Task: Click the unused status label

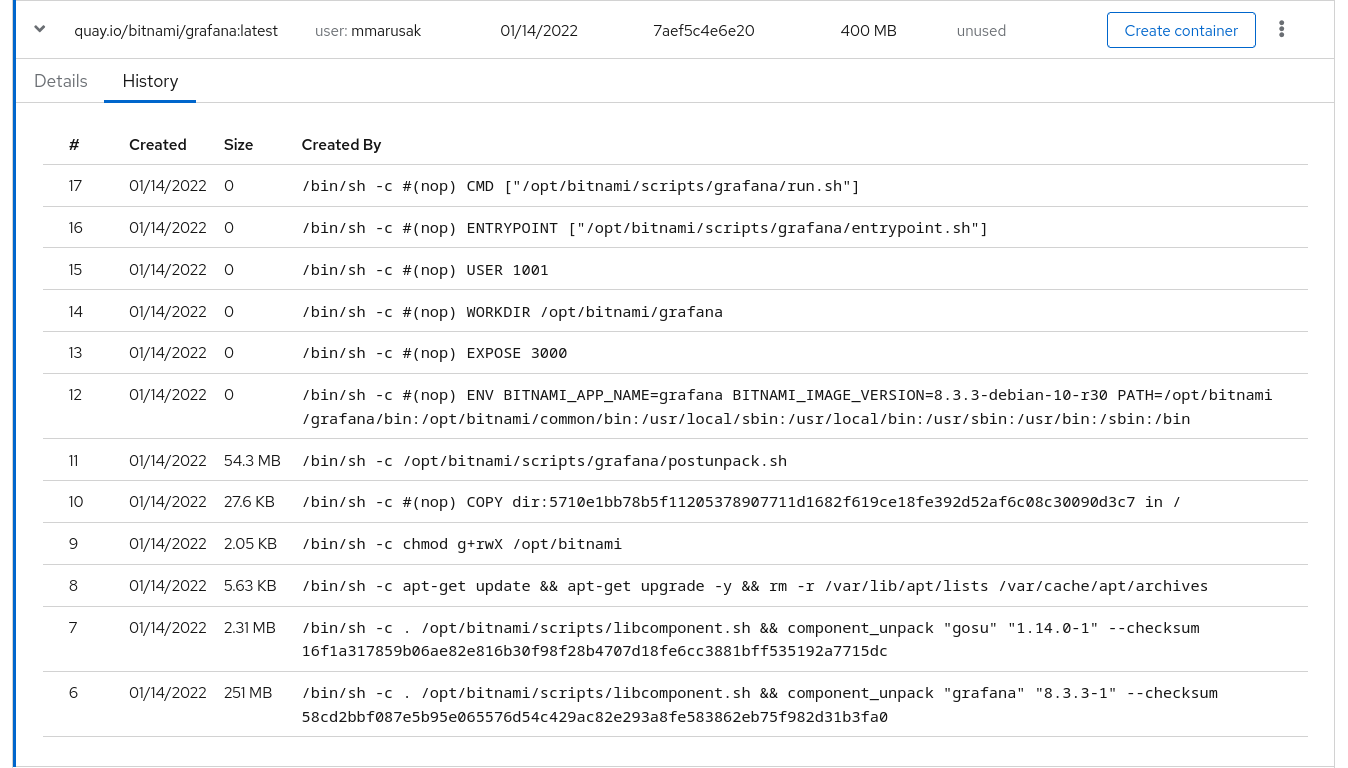Action: click(981, 31)
